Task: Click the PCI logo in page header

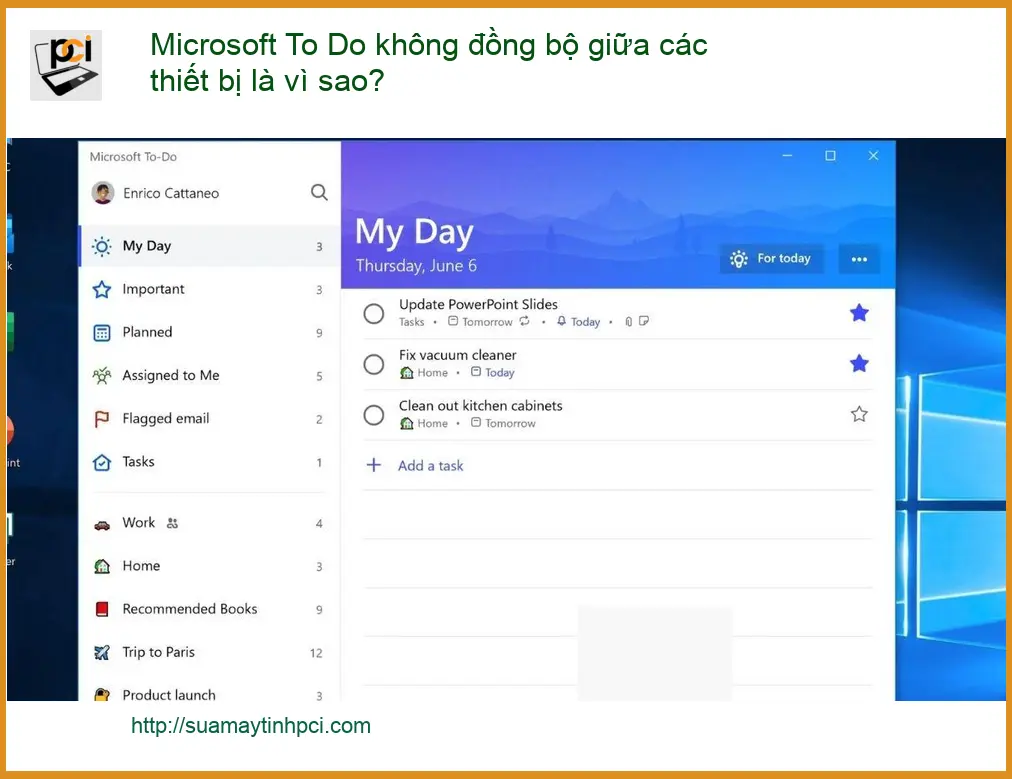Action: click(x=66, y=65)
